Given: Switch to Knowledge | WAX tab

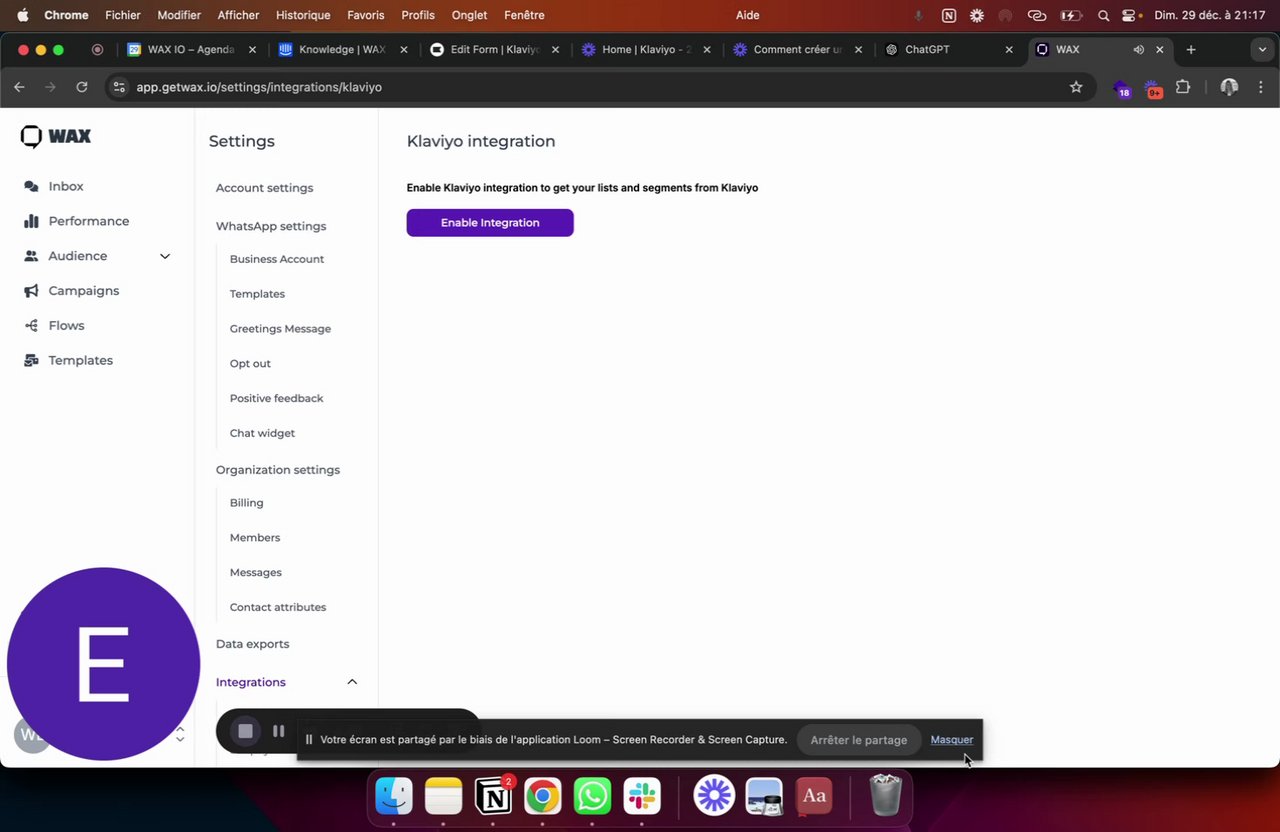Looking at the screenshot, I should [342, 49].
